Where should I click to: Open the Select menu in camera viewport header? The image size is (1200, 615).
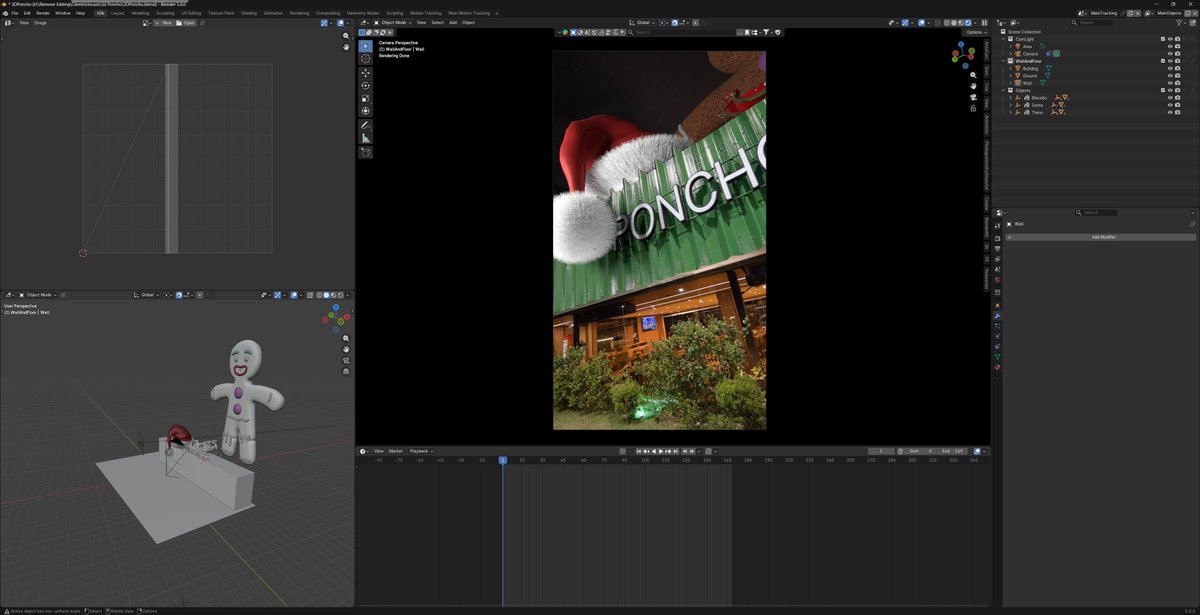pos(437,22)
